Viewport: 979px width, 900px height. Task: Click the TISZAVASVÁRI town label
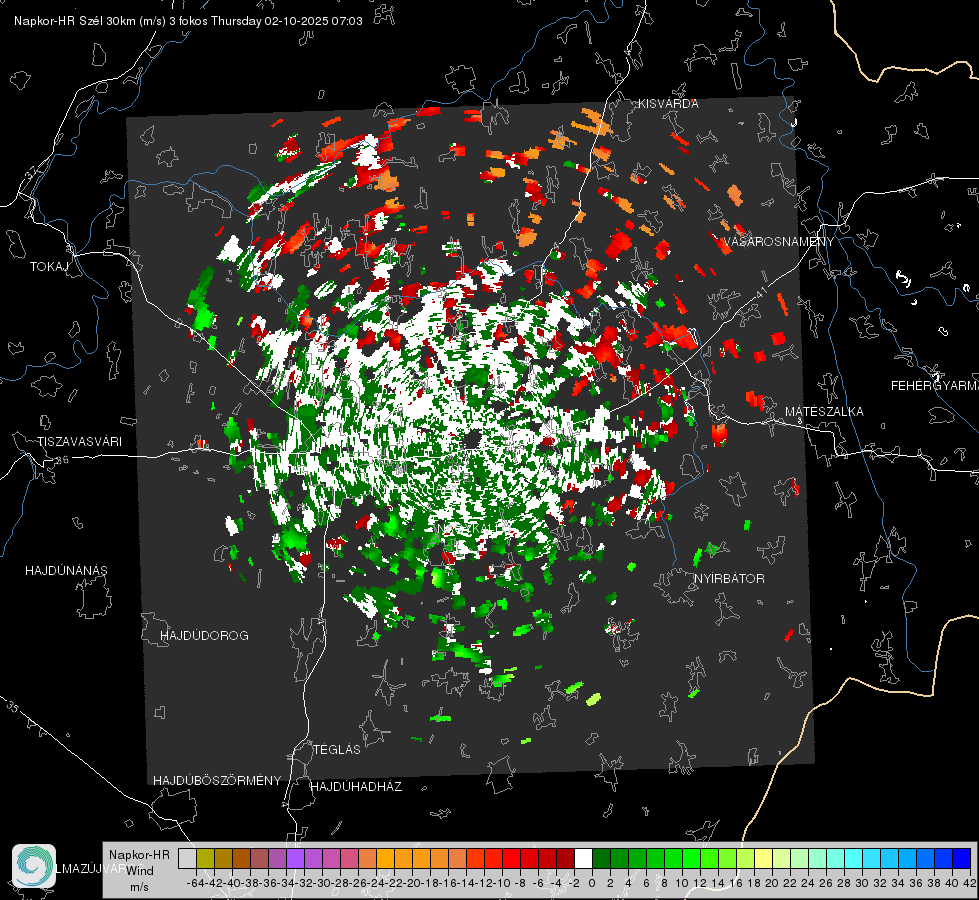(x=79, y=442)
